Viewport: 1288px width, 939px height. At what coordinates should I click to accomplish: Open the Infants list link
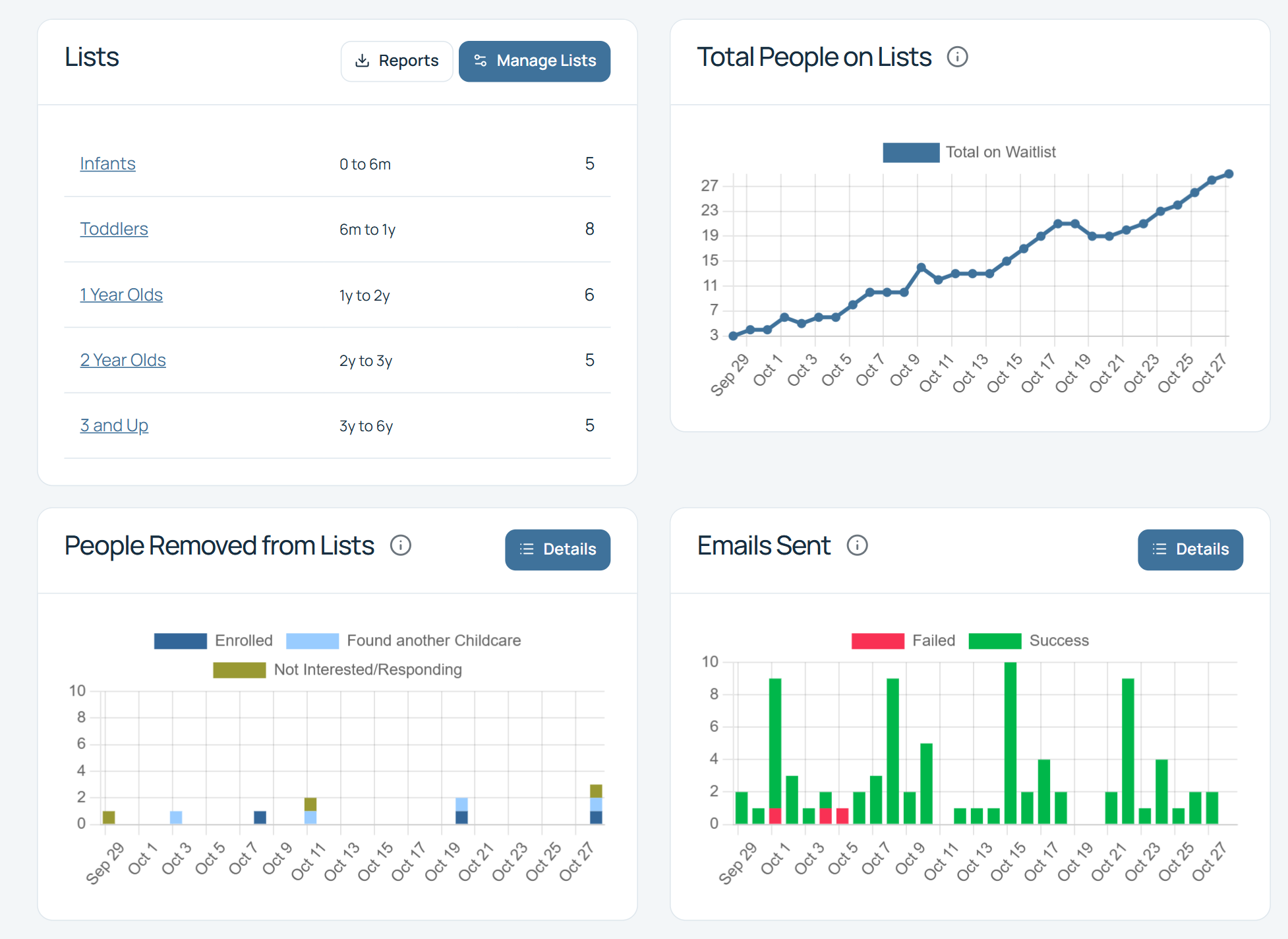click(107, 164)
